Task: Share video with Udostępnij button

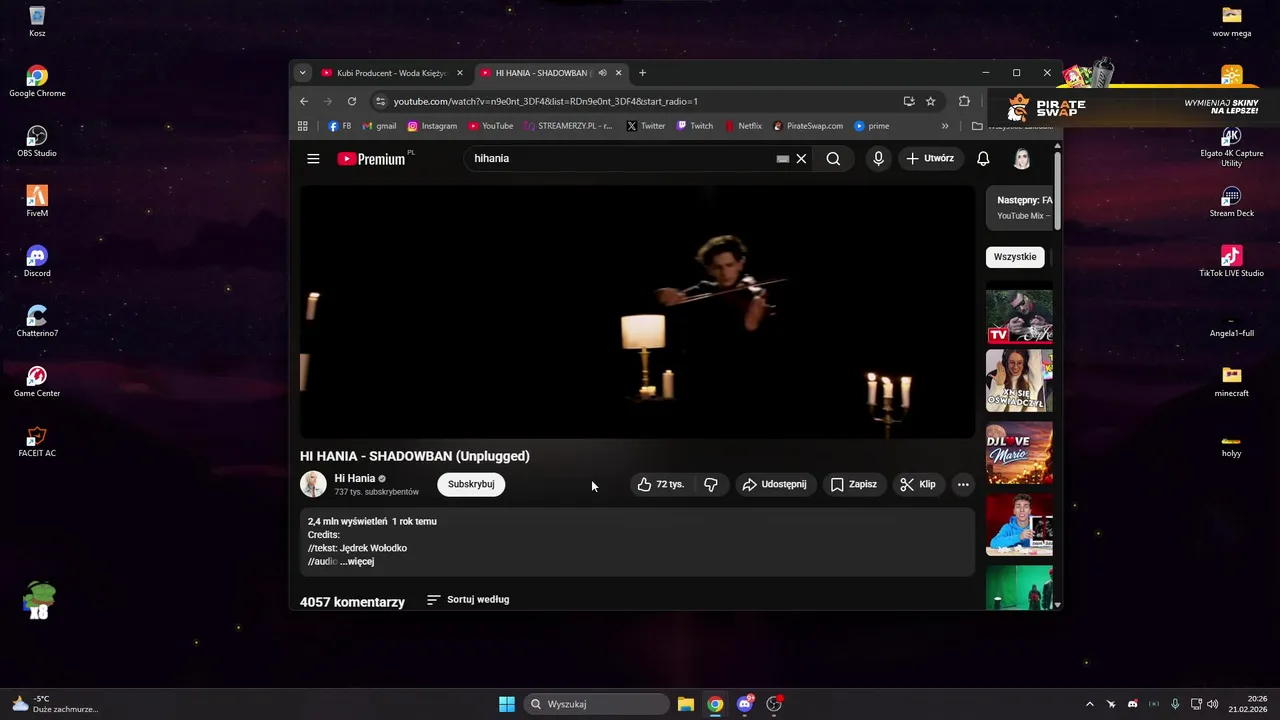Action: pyautogui.click(x=774, y=484)
